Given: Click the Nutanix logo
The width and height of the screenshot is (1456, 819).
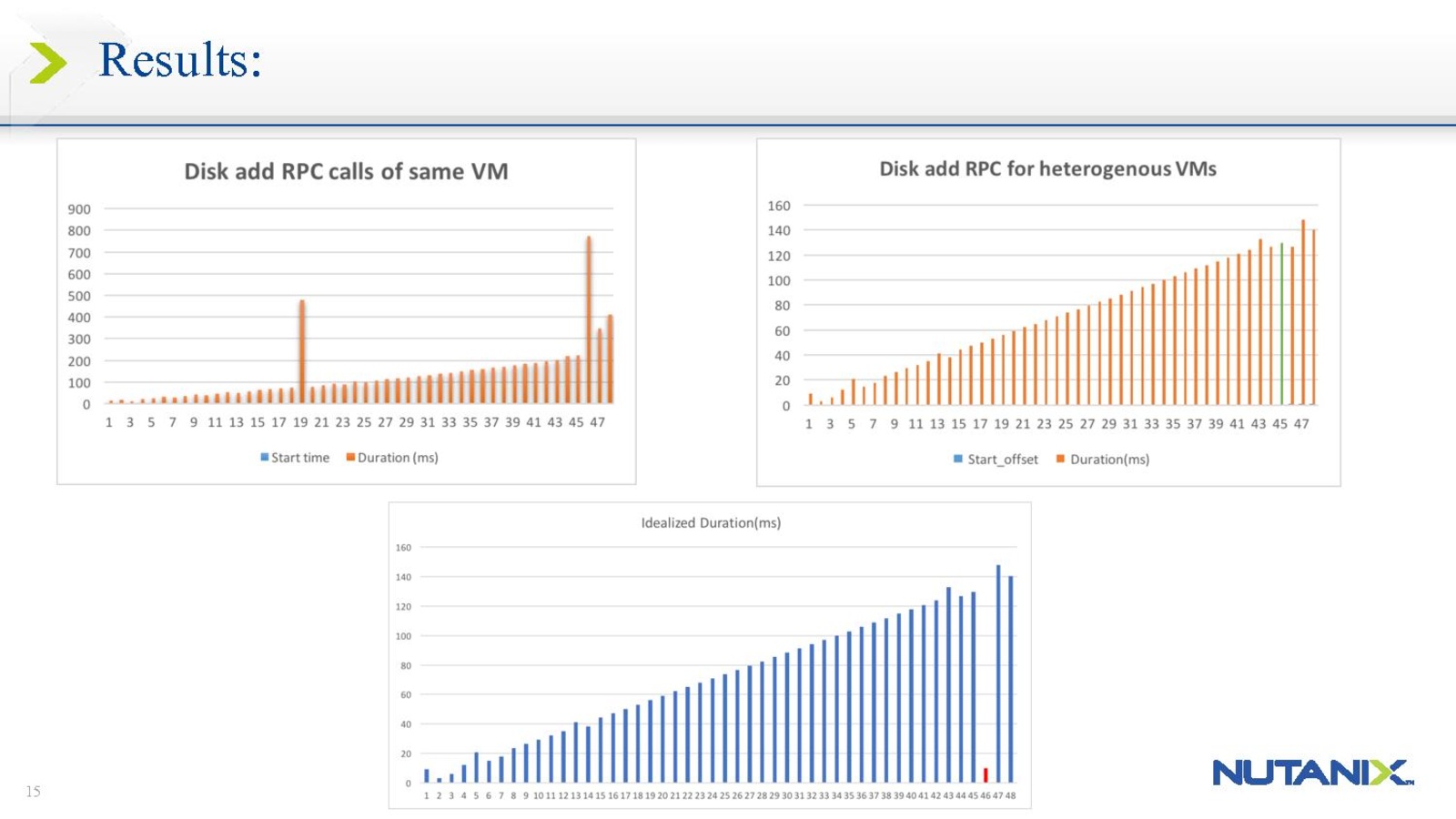Looking at the screenshot, I should (1312, 773).
